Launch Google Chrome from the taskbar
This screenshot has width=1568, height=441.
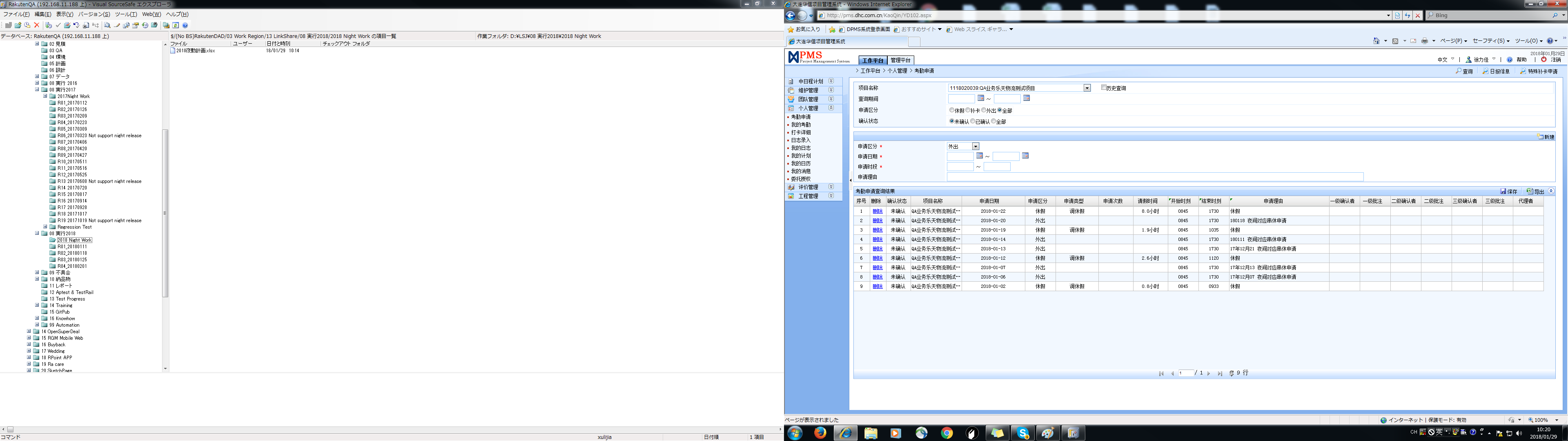point(947,433)
